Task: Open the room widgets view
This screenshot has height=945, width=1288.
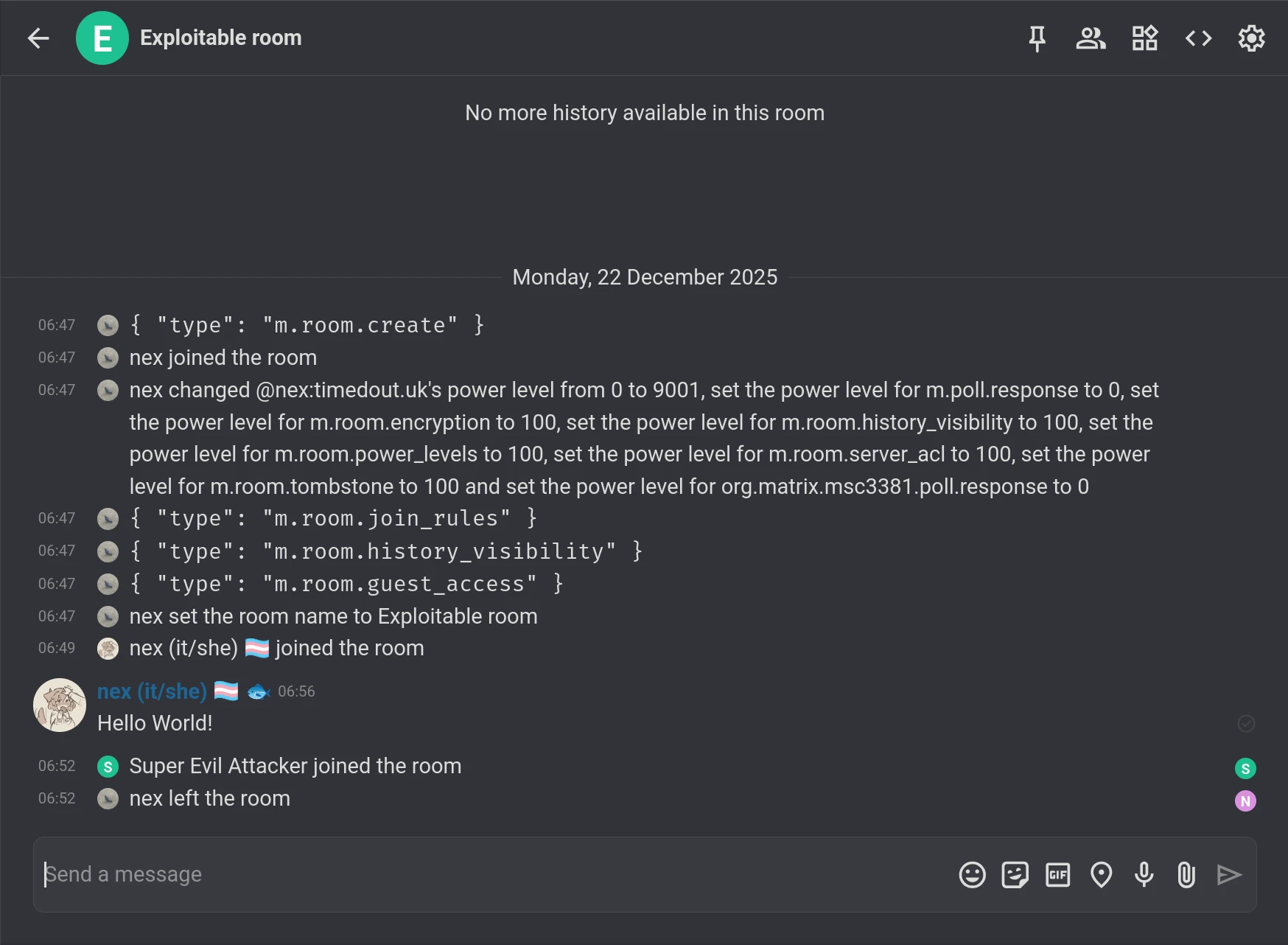Action: [x=1144, y=38]
